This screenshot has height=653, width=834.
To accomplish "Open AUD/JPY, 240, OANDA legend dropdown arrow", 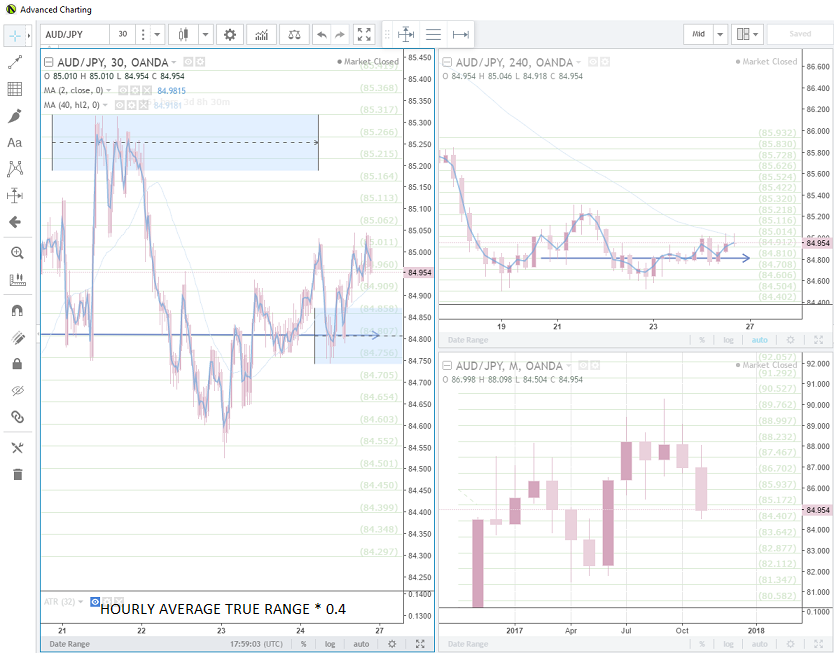I will click(579, 63).
